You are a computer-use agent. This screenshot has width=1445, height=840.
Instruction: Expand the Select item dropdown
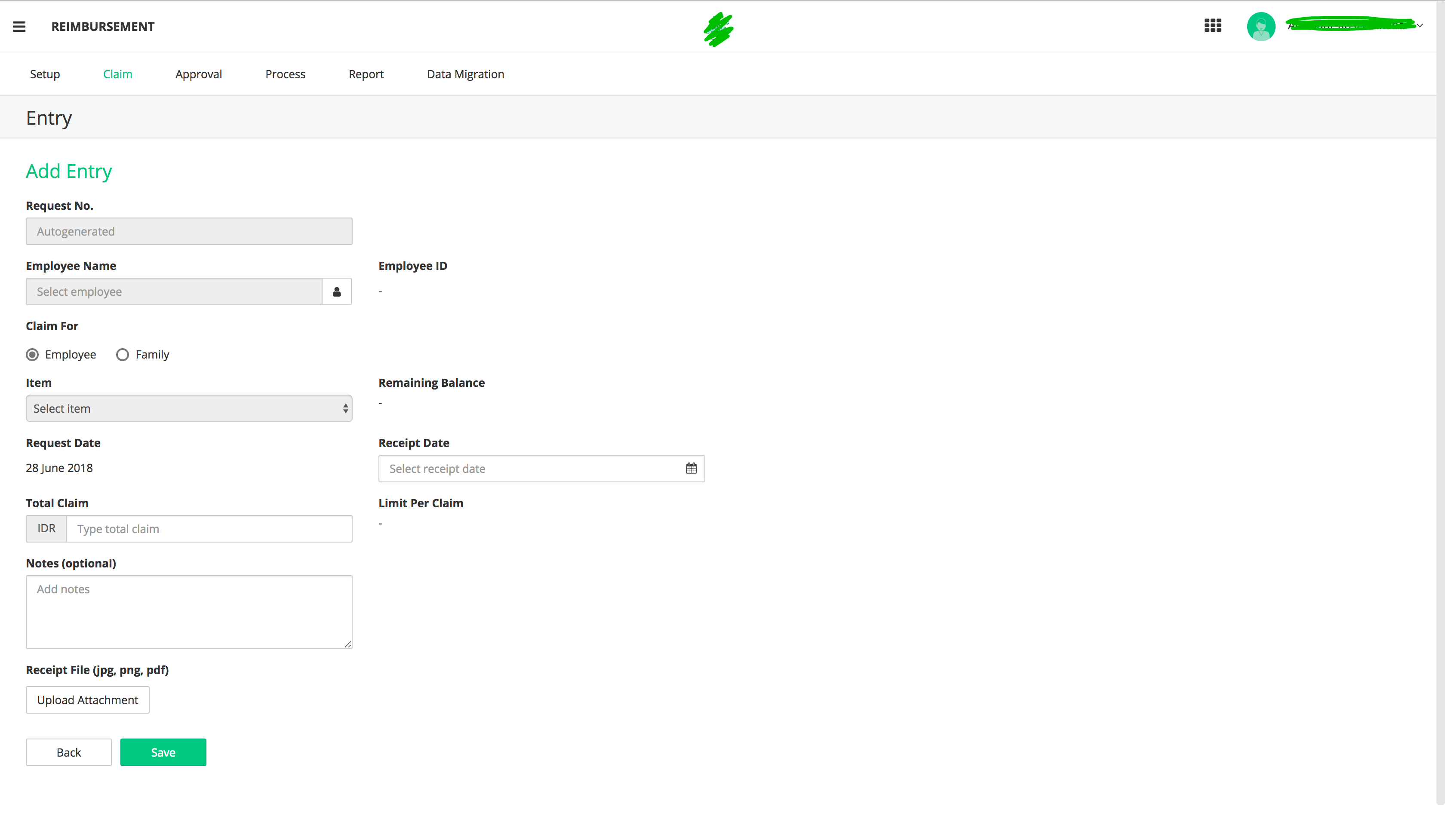[189, 408]
